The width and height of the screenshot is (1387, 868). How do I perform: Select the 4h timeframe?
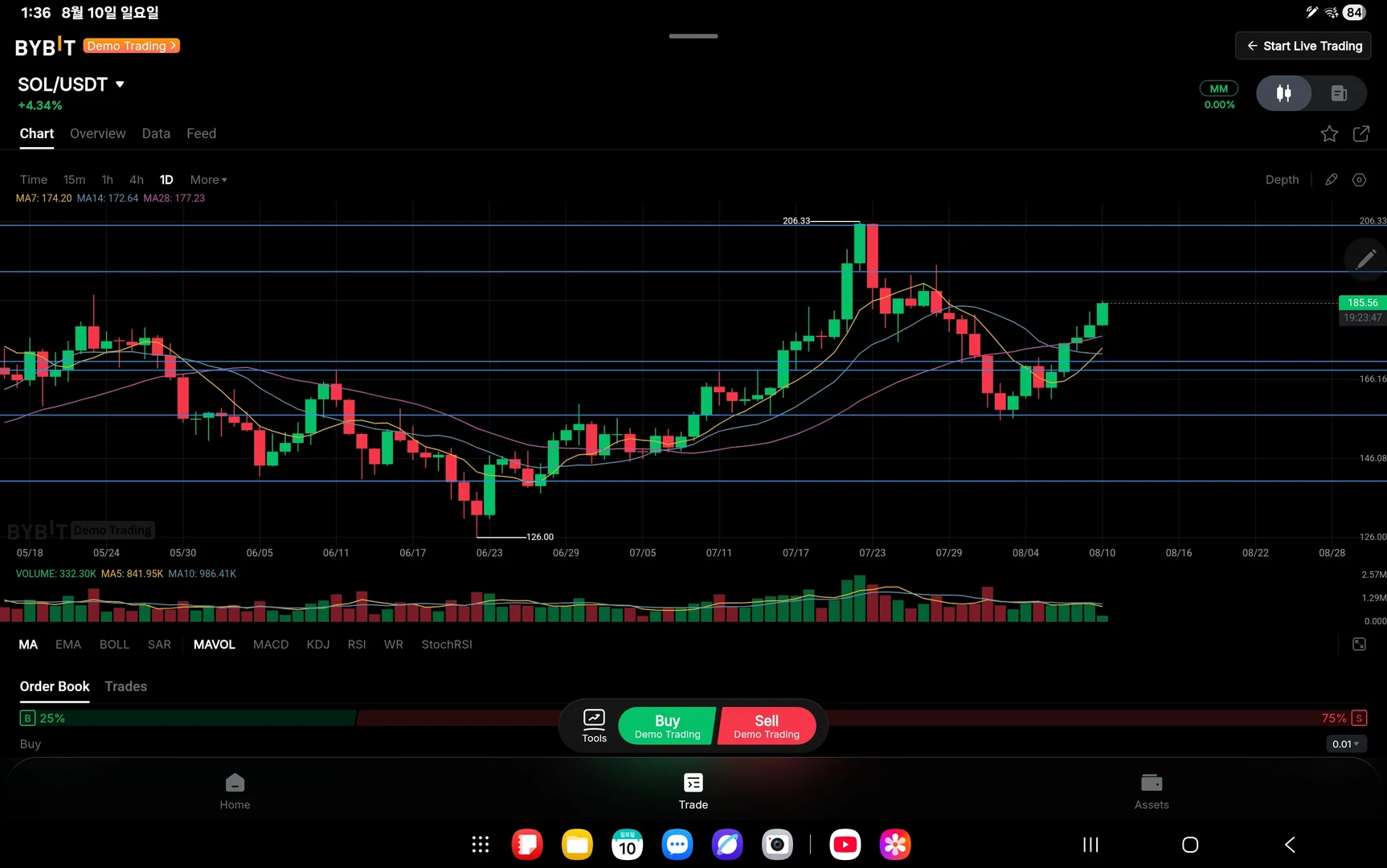[137, 180]
